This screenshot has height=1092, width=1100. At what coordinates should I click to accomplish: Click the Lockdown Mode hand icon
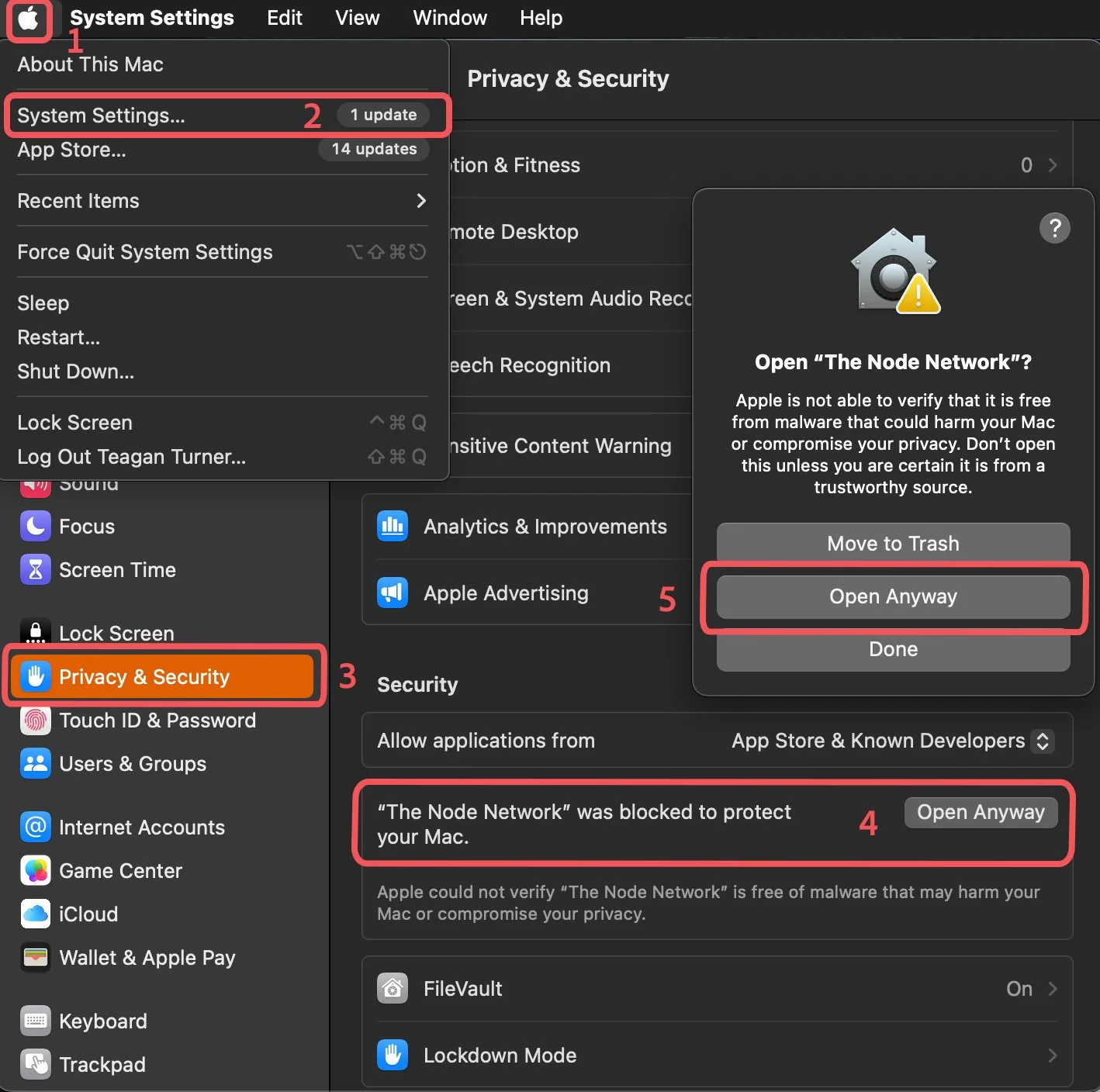(393, 1056)
